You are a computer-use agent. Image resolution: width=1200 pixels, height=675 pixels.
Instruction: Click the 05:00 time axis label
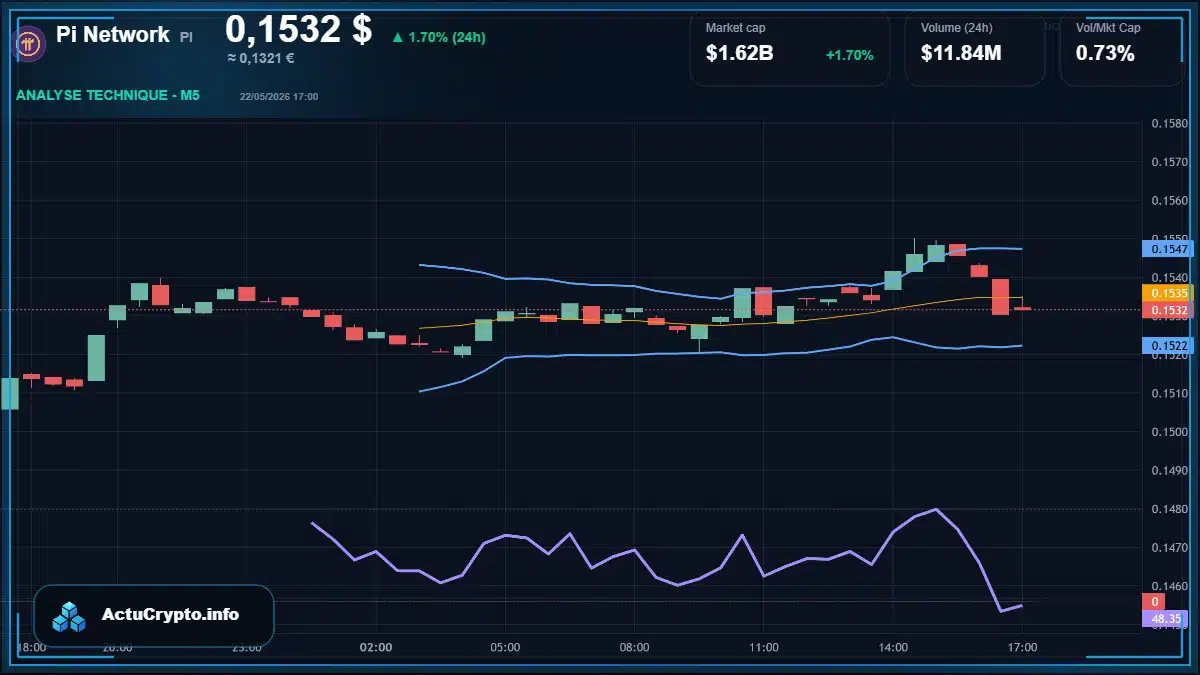coord(505,647)
